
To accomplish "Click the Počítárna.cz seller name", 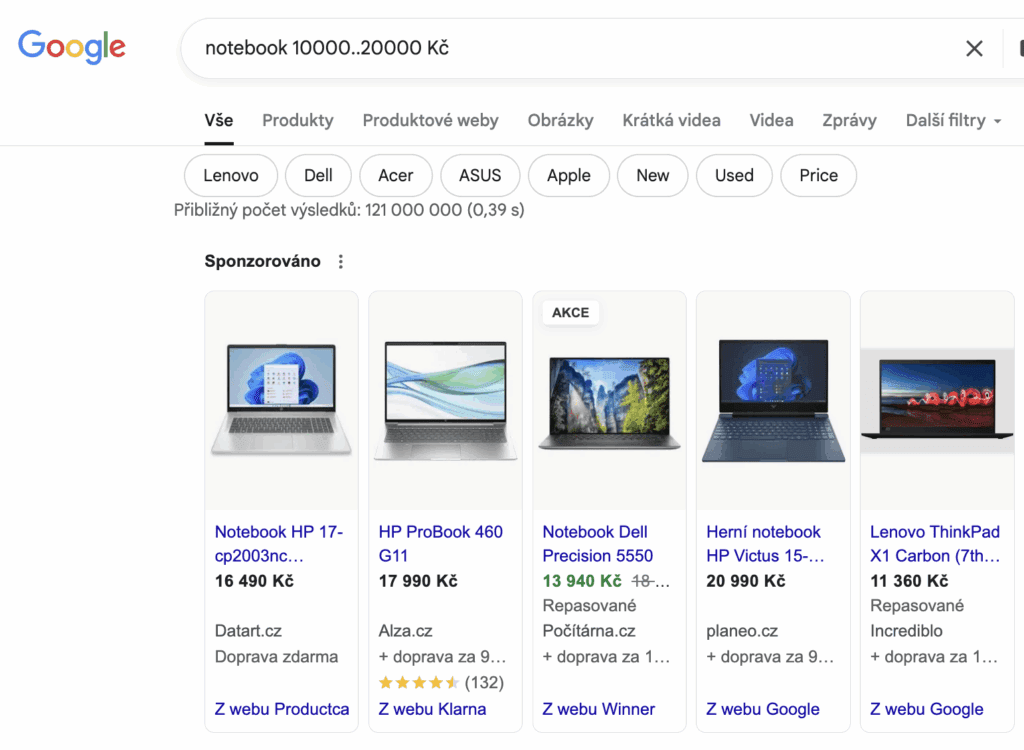I will (589, 631).
